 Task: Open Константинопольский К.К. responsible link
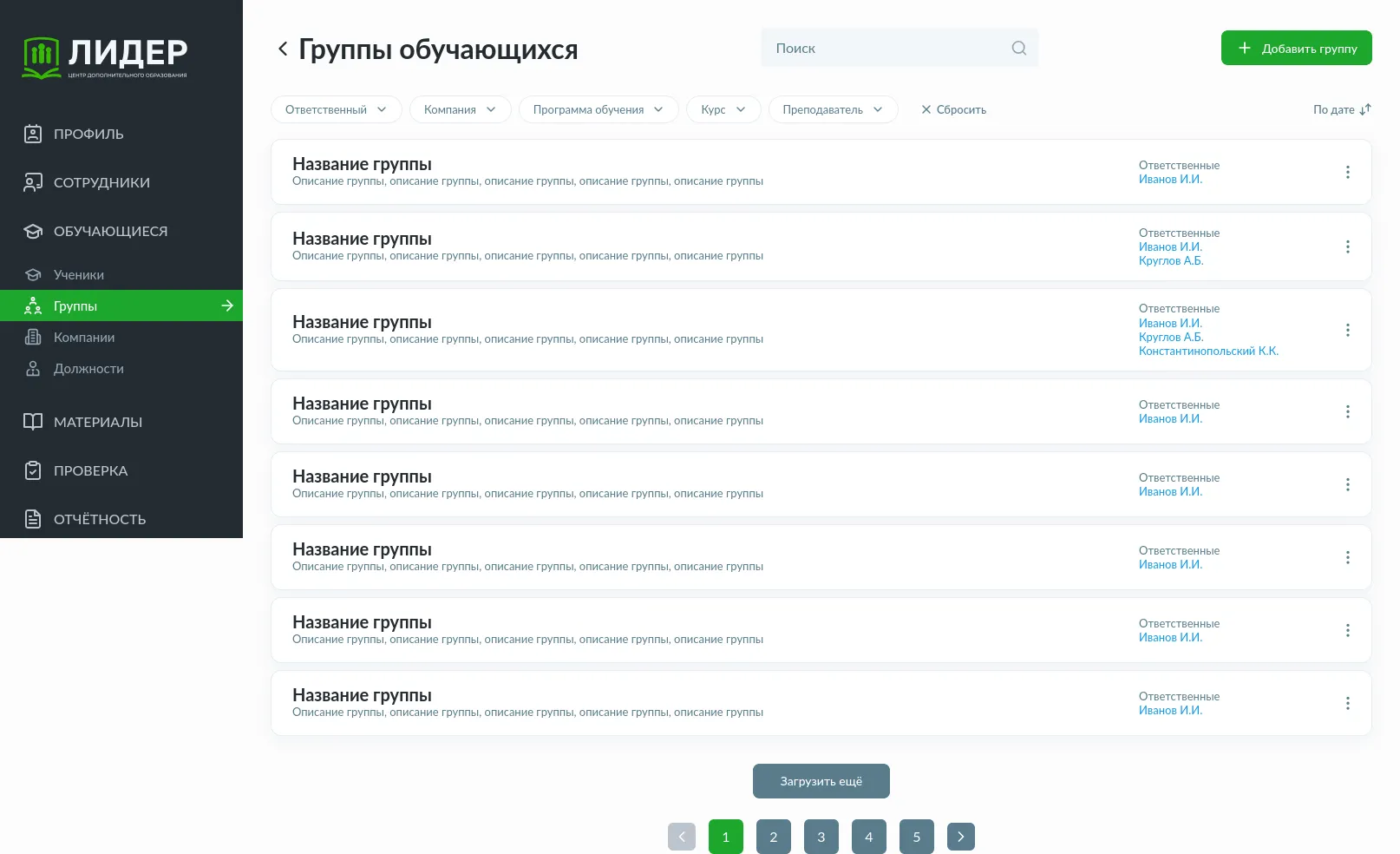pyautogui.click(x=1208, y=351)
